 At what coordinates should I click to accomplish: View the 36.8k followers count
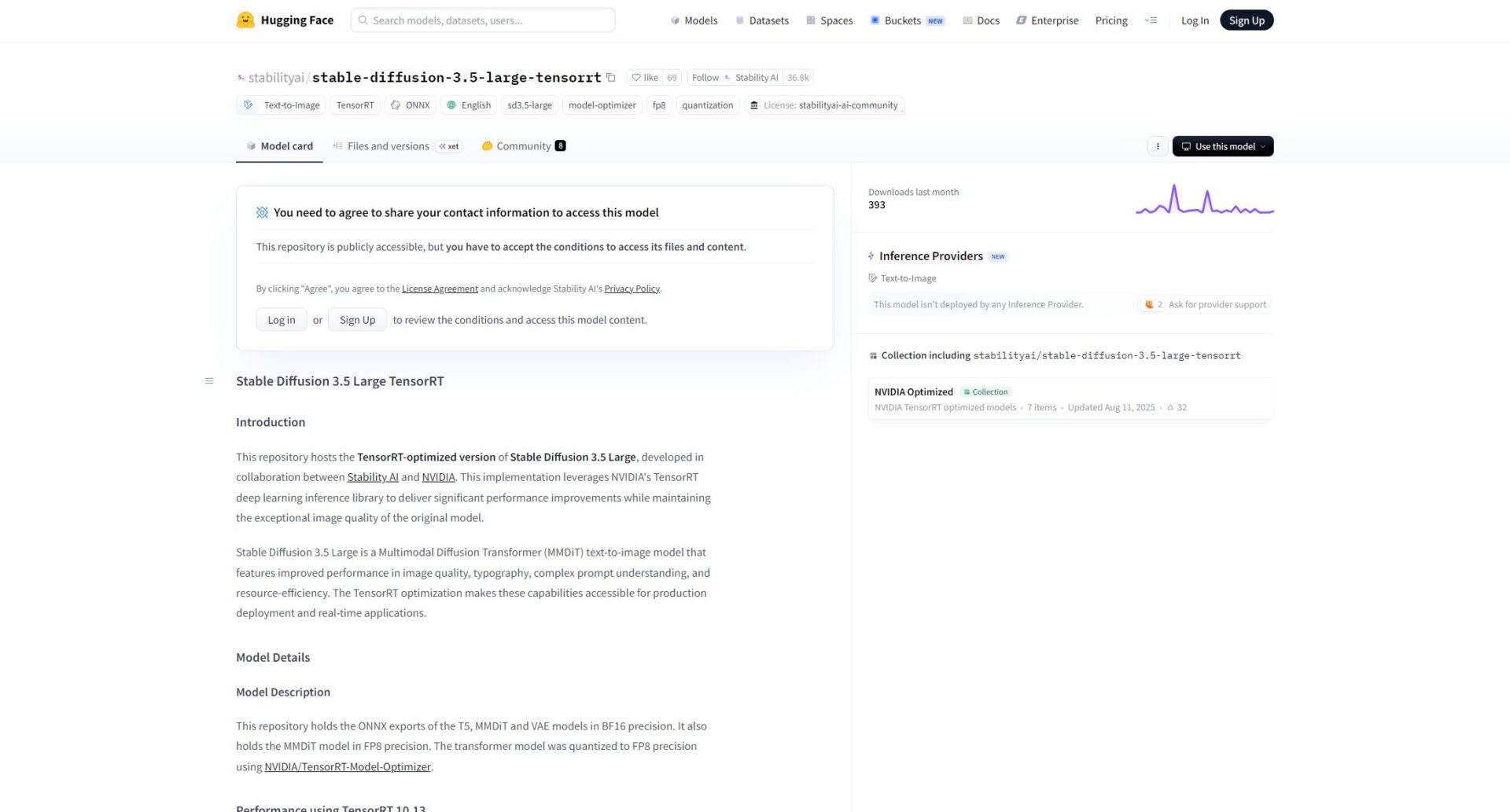pos(798,77)
